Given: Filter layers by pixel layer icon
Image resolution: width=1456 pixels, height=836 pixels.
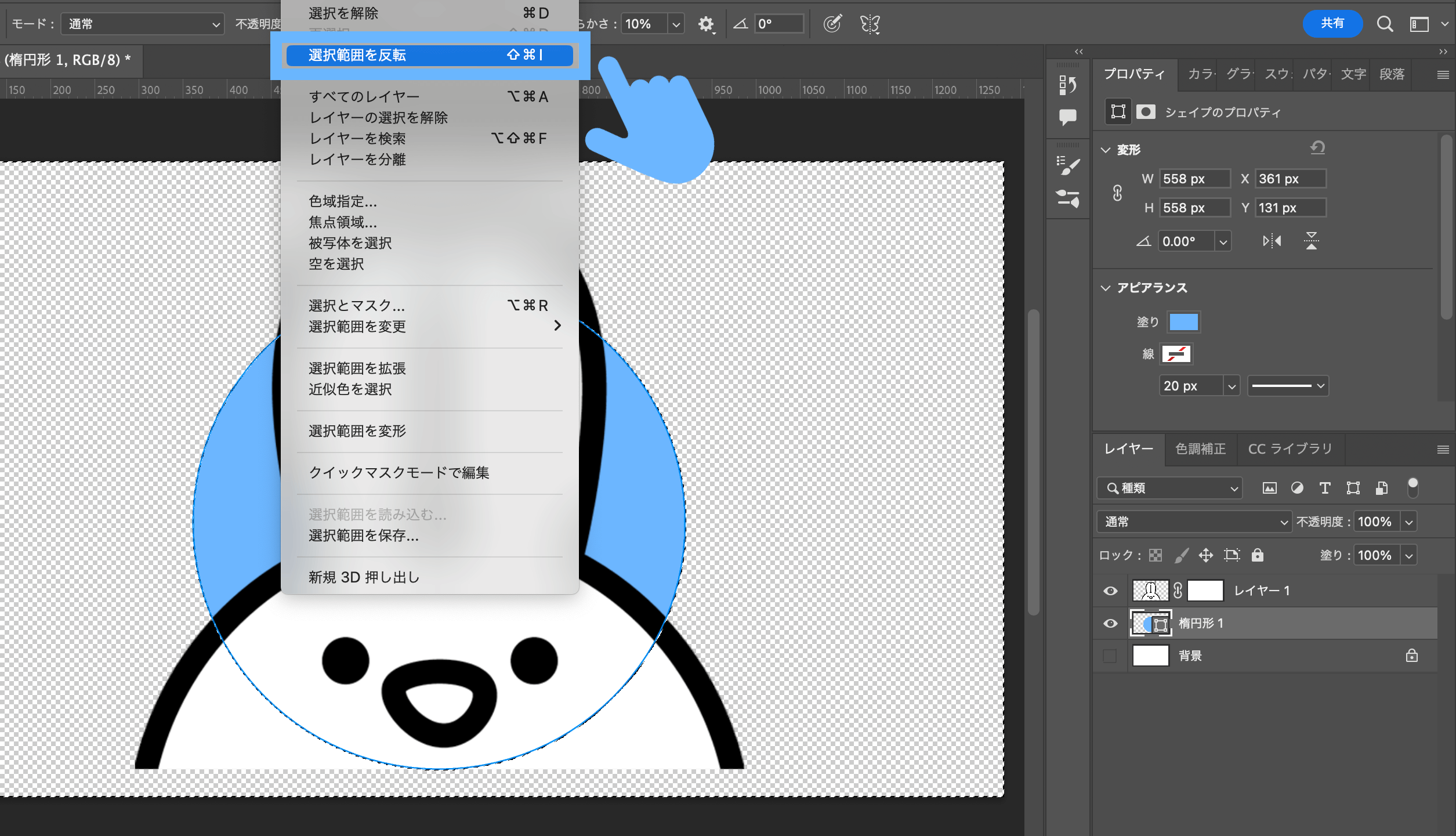Looking at the screenshot, I should point(1269,488).
